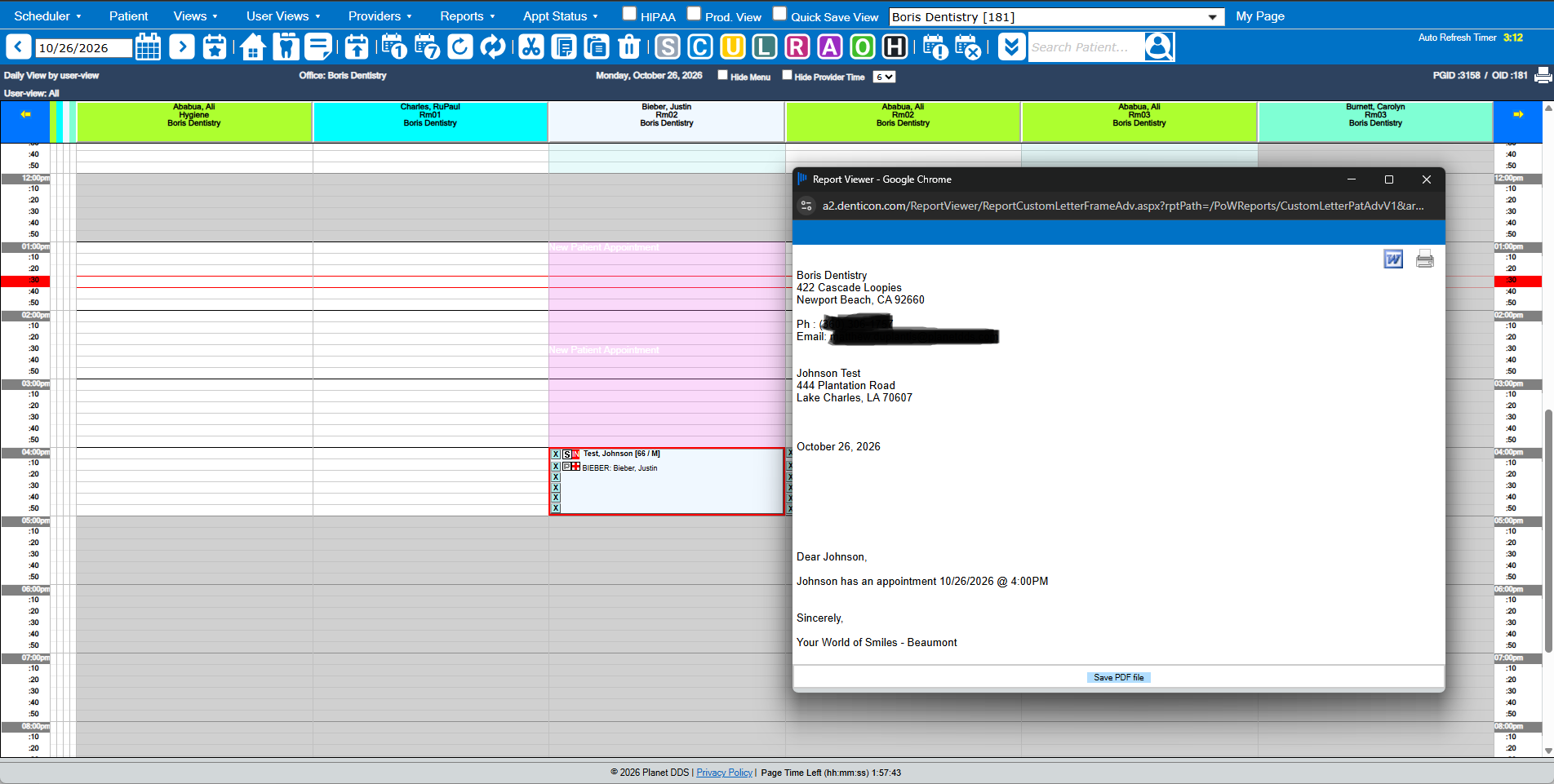
Task: Open the tooth chart icon
Action: [286, 47]
